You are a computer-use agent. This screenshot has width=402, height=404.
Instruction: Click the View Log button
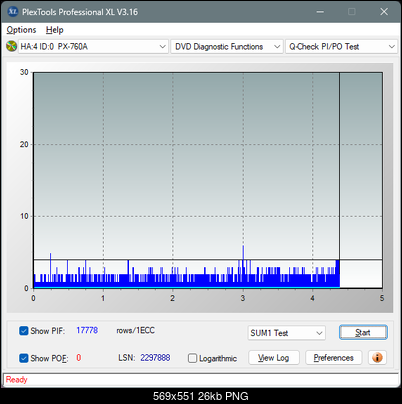(x=274, y=358)
